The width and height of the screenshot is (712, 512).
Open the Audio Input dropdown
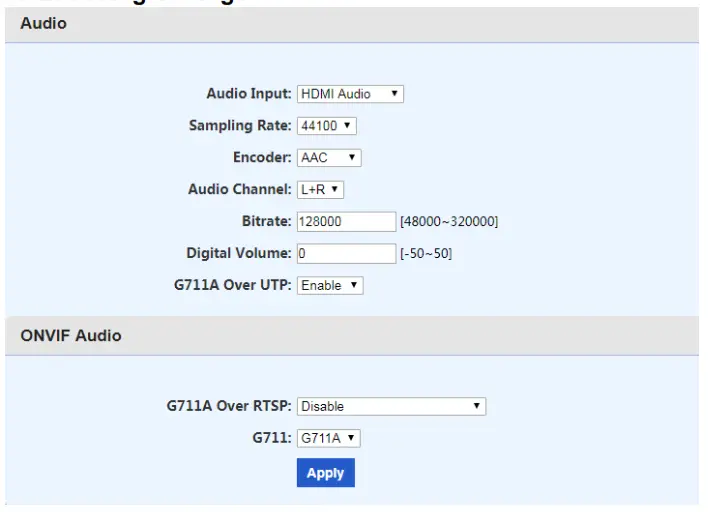click(x=350, y=94)
